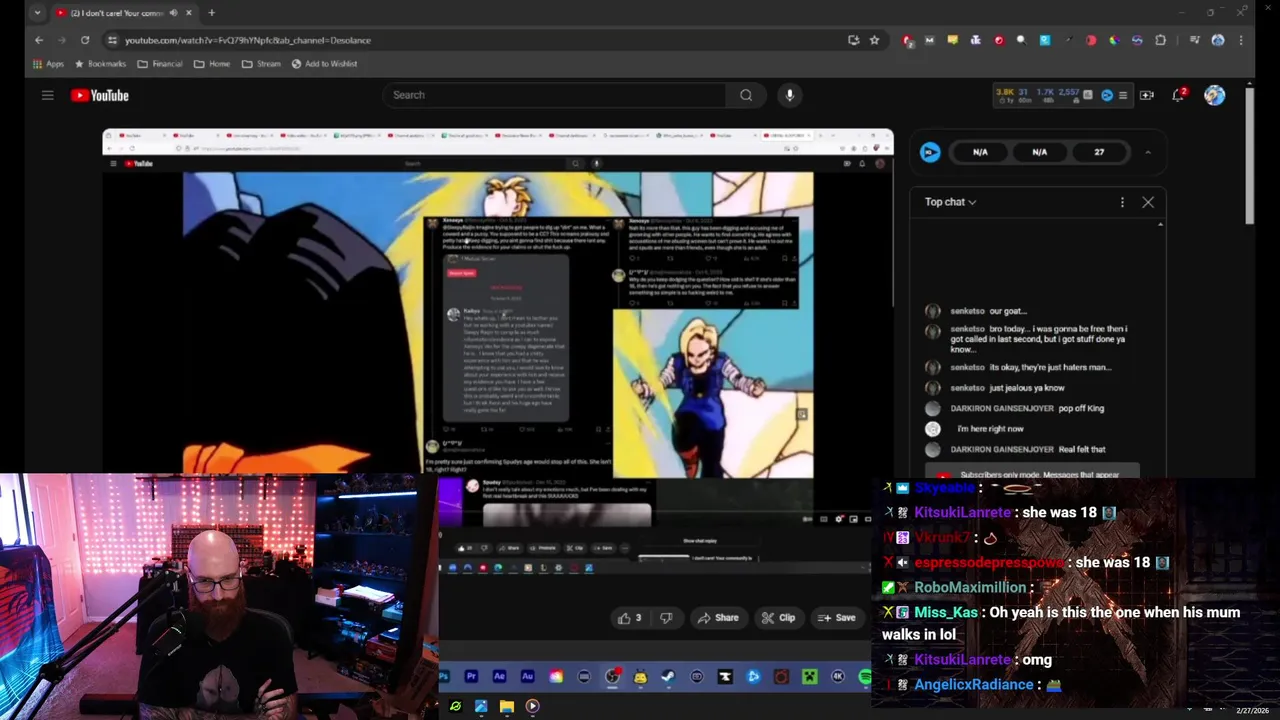Click the Chrome profile avatar

(x=1217, y=40)
